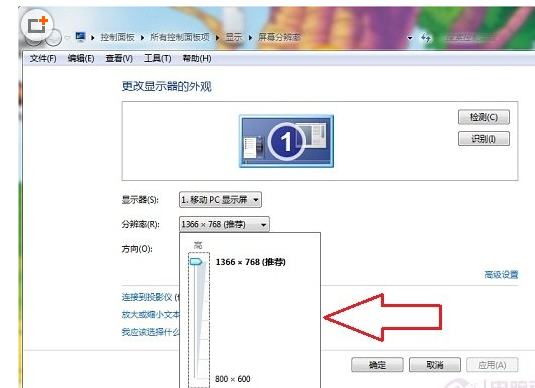Click the 识别(I) button
This screenshot has width=535, height=388.
pos(484,139)
